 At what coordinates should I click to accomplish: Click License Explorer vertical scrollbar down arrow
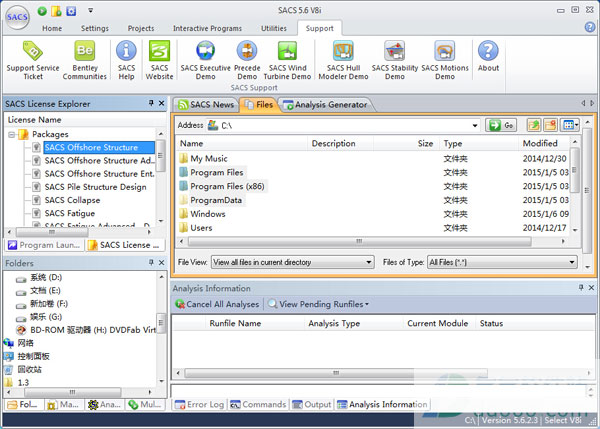161,221
